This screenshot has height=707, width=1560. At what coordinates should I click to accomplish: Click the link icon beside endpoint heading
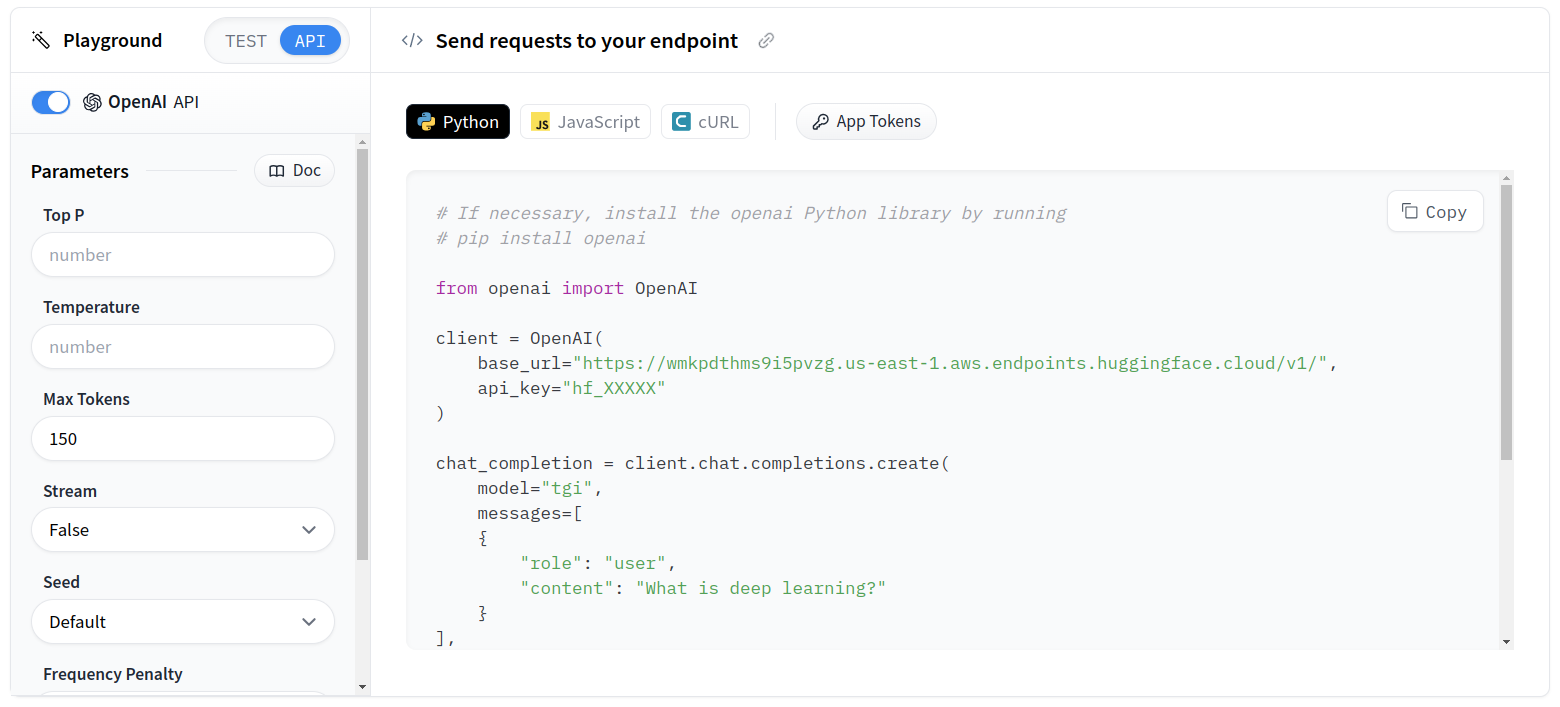766,41
